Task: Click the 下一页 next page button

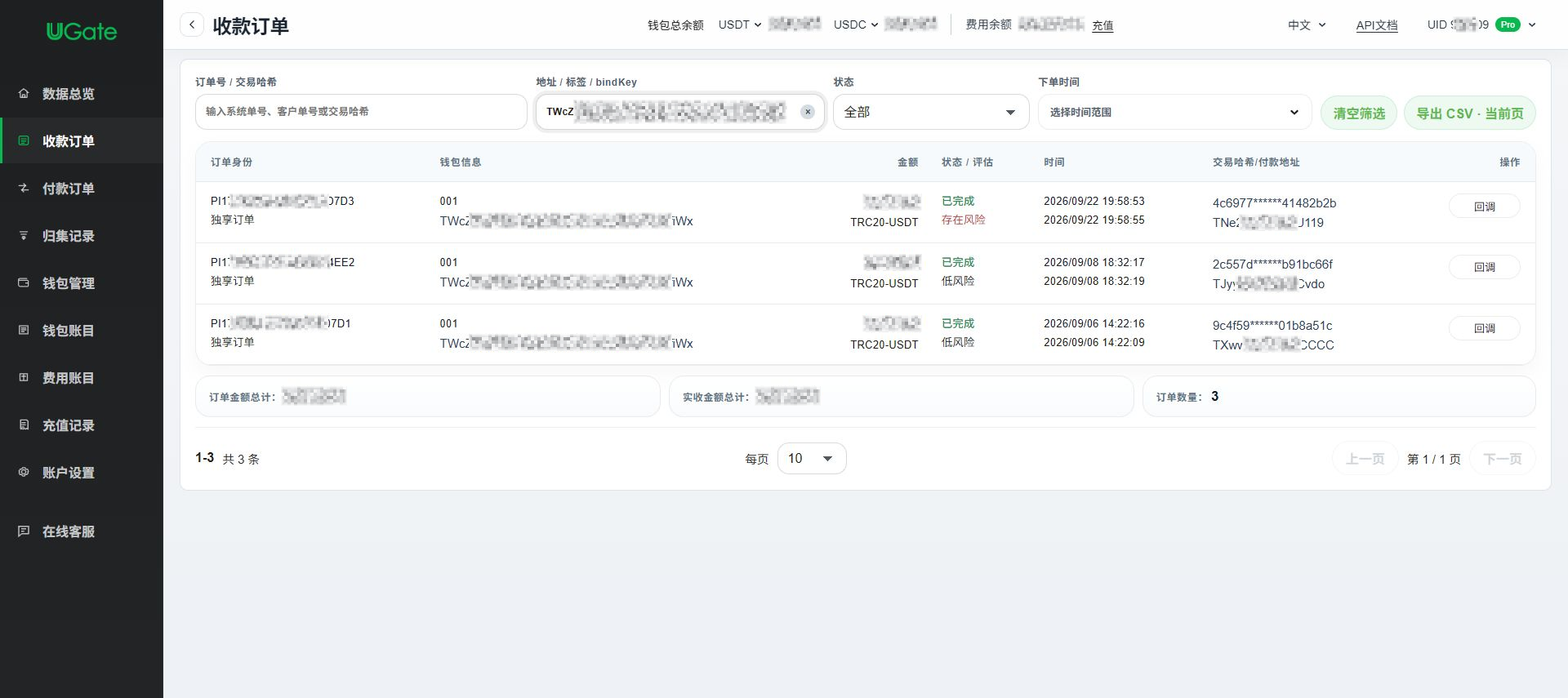Action: [1503, 459]
